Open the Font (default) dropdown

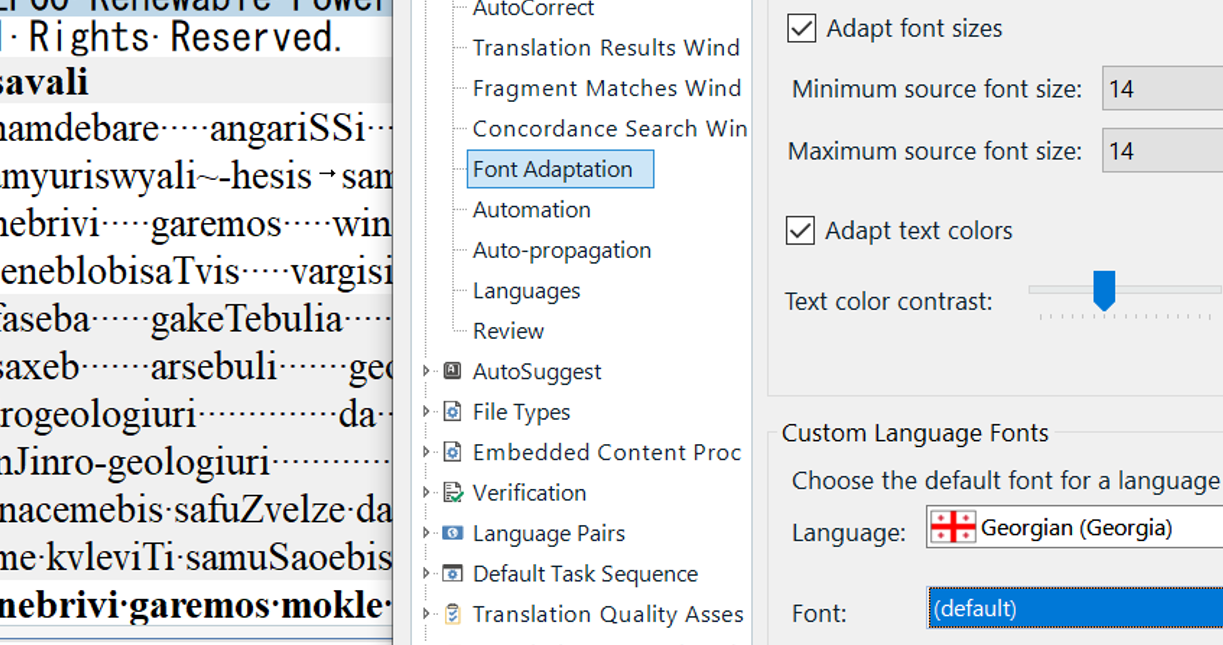1075,608
